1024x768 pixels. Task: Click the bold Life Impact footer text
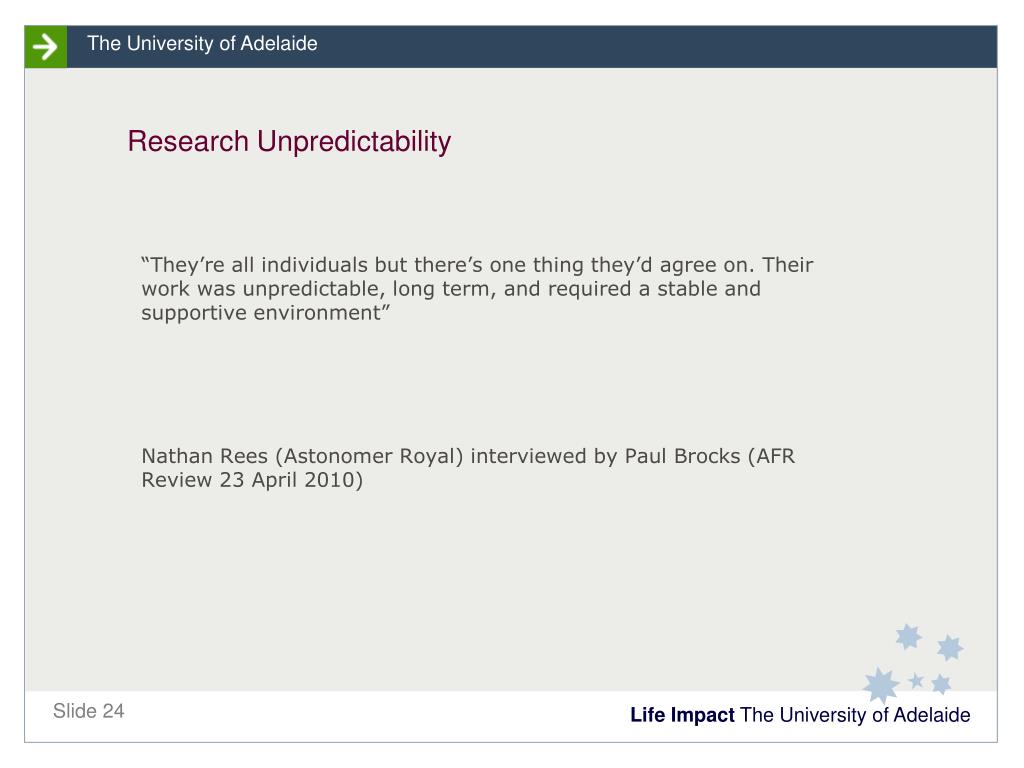coord(682,715)
